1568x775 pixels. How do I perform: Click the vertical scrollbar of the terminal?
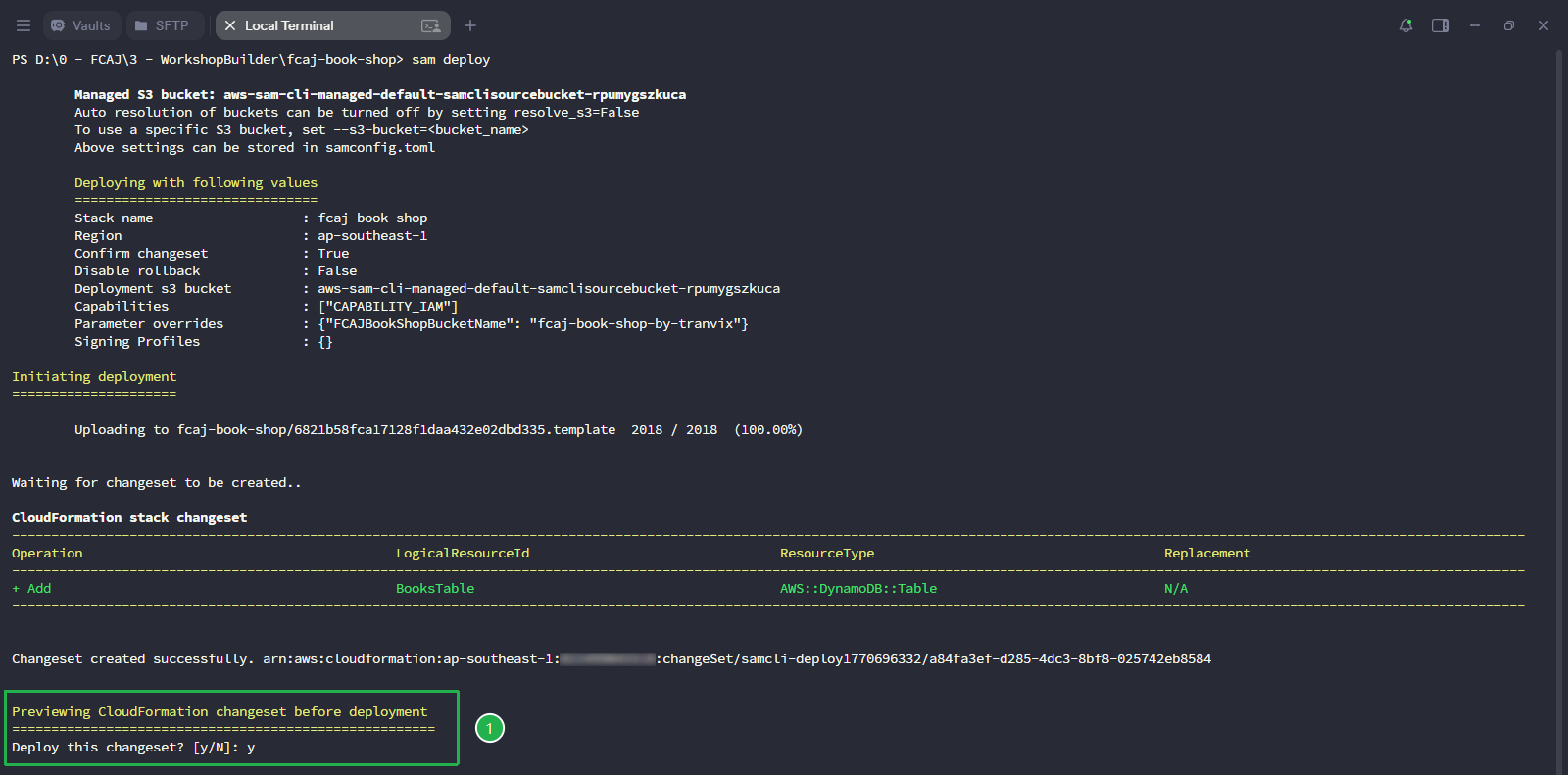(x=1559, y=412)
